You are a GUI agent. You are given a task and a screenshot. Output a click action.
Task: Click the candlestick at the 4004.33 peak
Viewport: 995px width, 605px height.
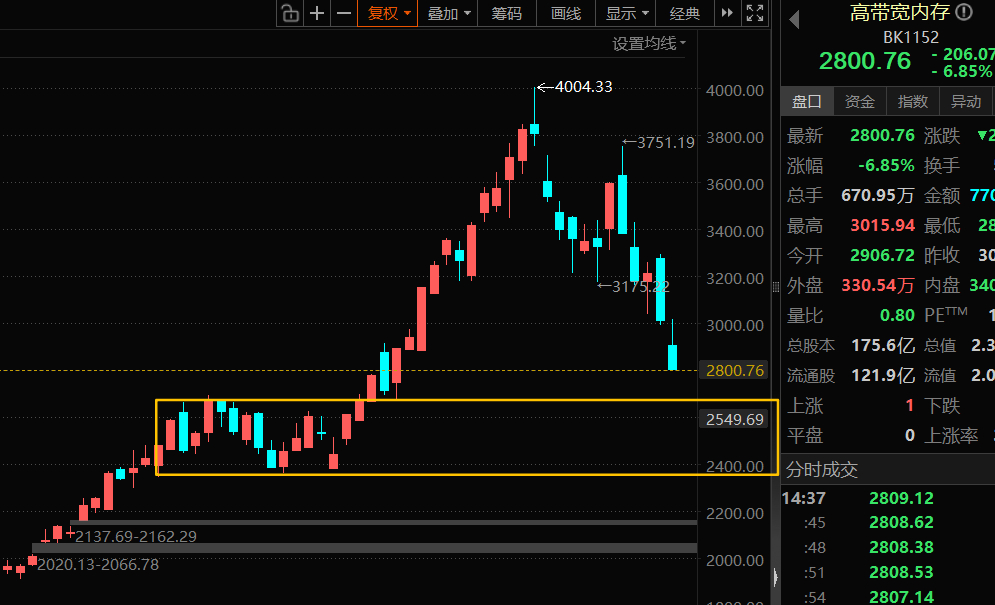(535, 129)
